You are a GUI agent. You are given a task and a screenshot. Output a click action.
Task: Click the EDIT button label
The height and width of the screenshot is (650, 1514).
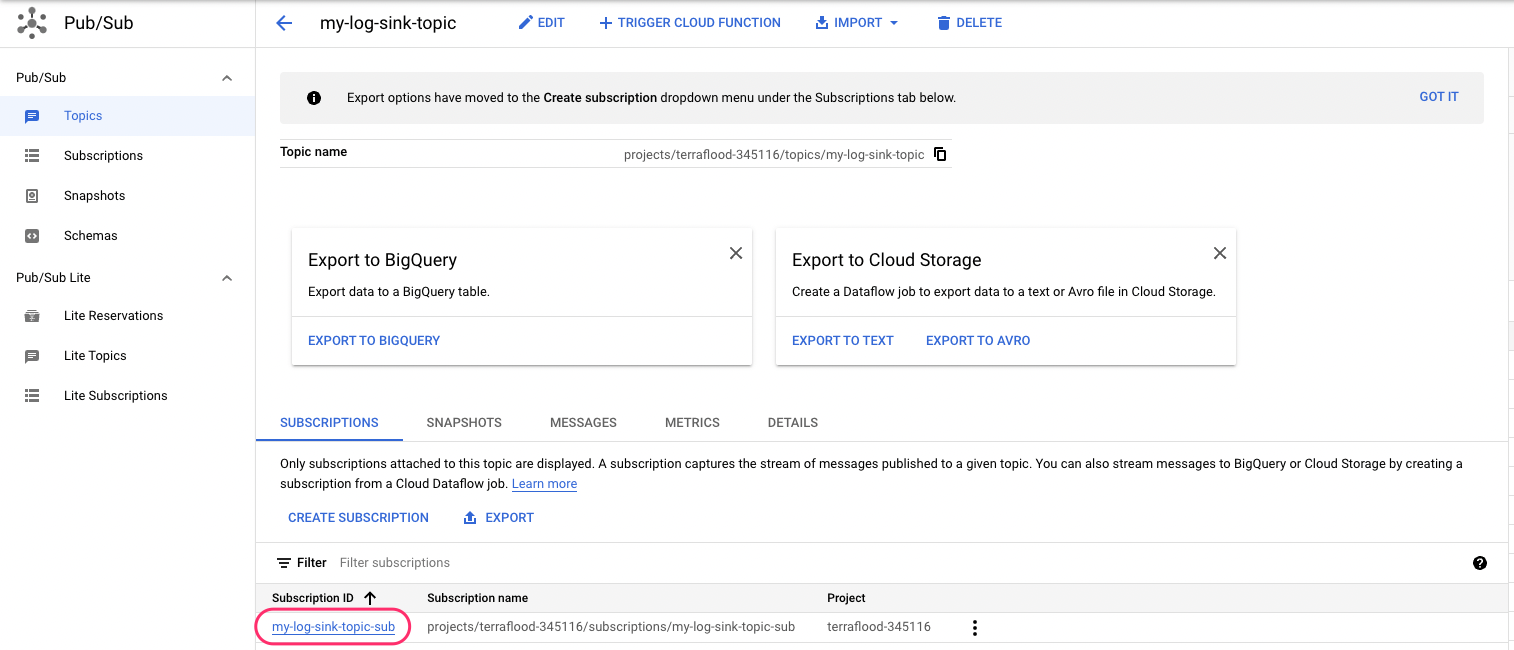pos(551,23)
